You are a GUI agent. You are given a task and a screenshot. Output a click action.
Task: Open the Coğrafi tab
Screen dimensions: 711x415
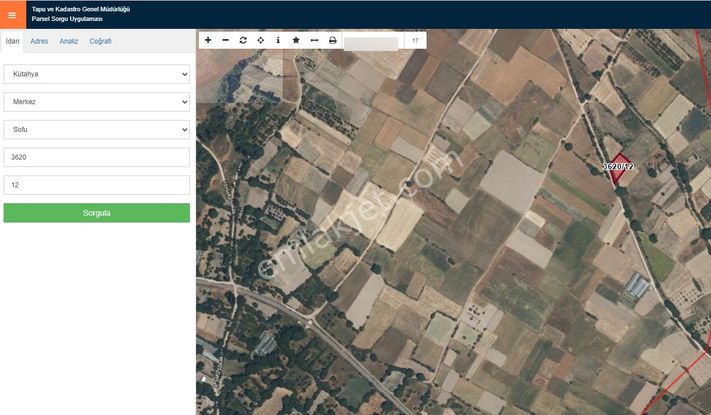click(100, 41)
